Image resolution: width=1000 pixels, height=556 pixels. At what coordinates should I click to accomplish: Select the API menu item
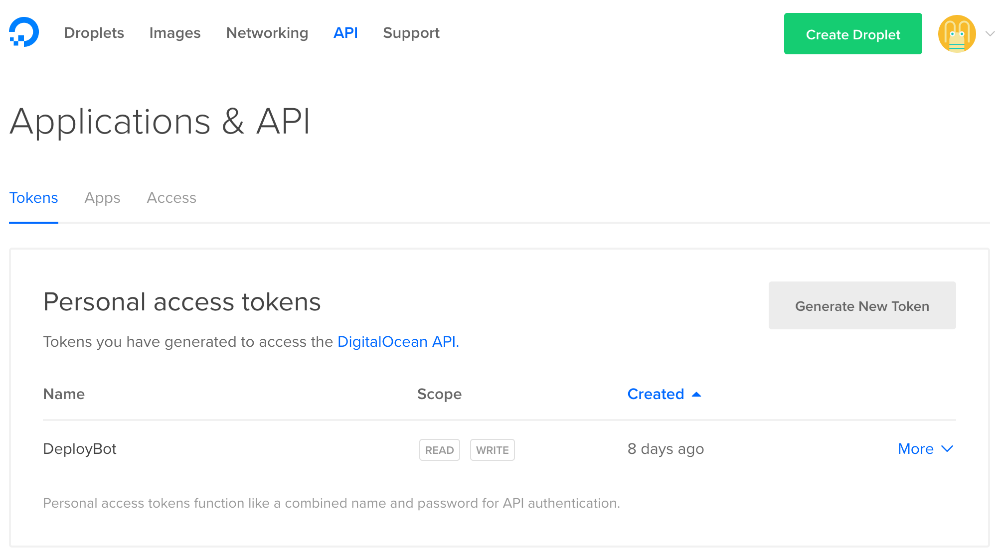pyautogui.click(x=346, y=33)
